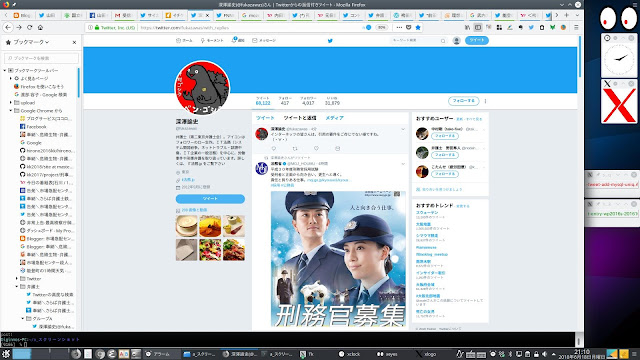Go to Firefox home page icon
Image resolution: width=640 pixels, height=360 pixels.
[x=40, y=27]
